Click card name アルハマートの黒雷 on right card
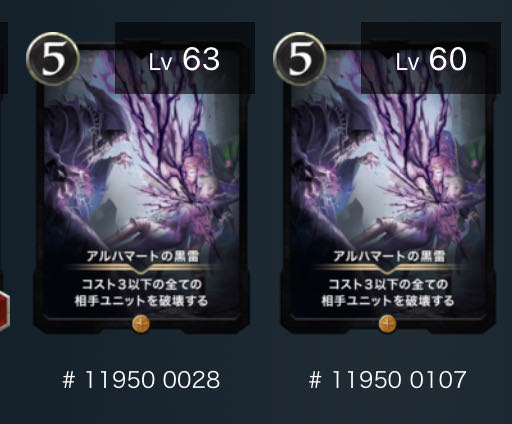Viewport: 512px width, 424px height. click(x=389, y=256)
